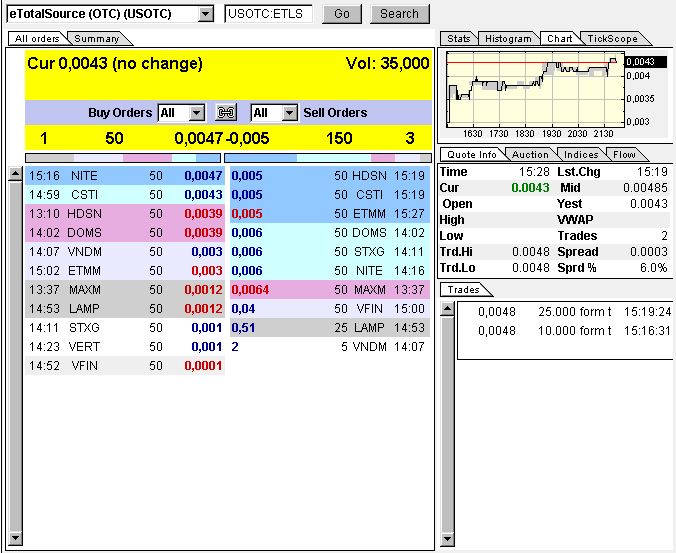Click order book scrollbar up arrow
This screenshot has height=553, width=676.
pyautogui.click(x=16, y=174)
